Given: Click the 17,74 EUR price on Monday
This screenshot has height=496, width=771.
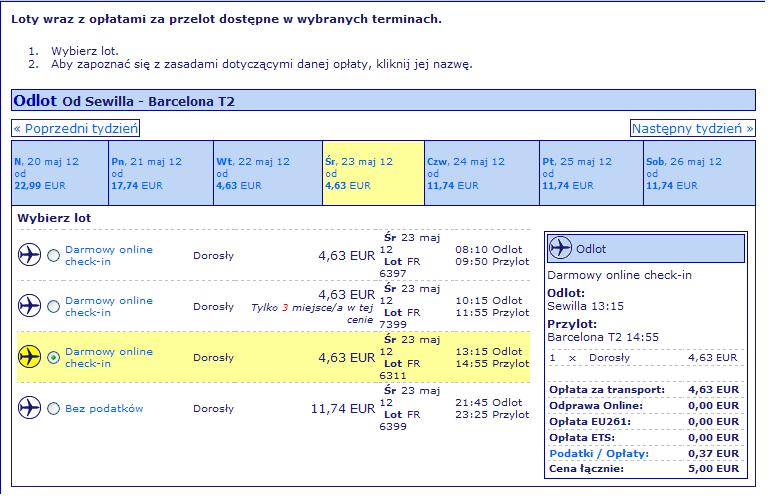Looking at the screenshot, I should [x=137, y=185].
